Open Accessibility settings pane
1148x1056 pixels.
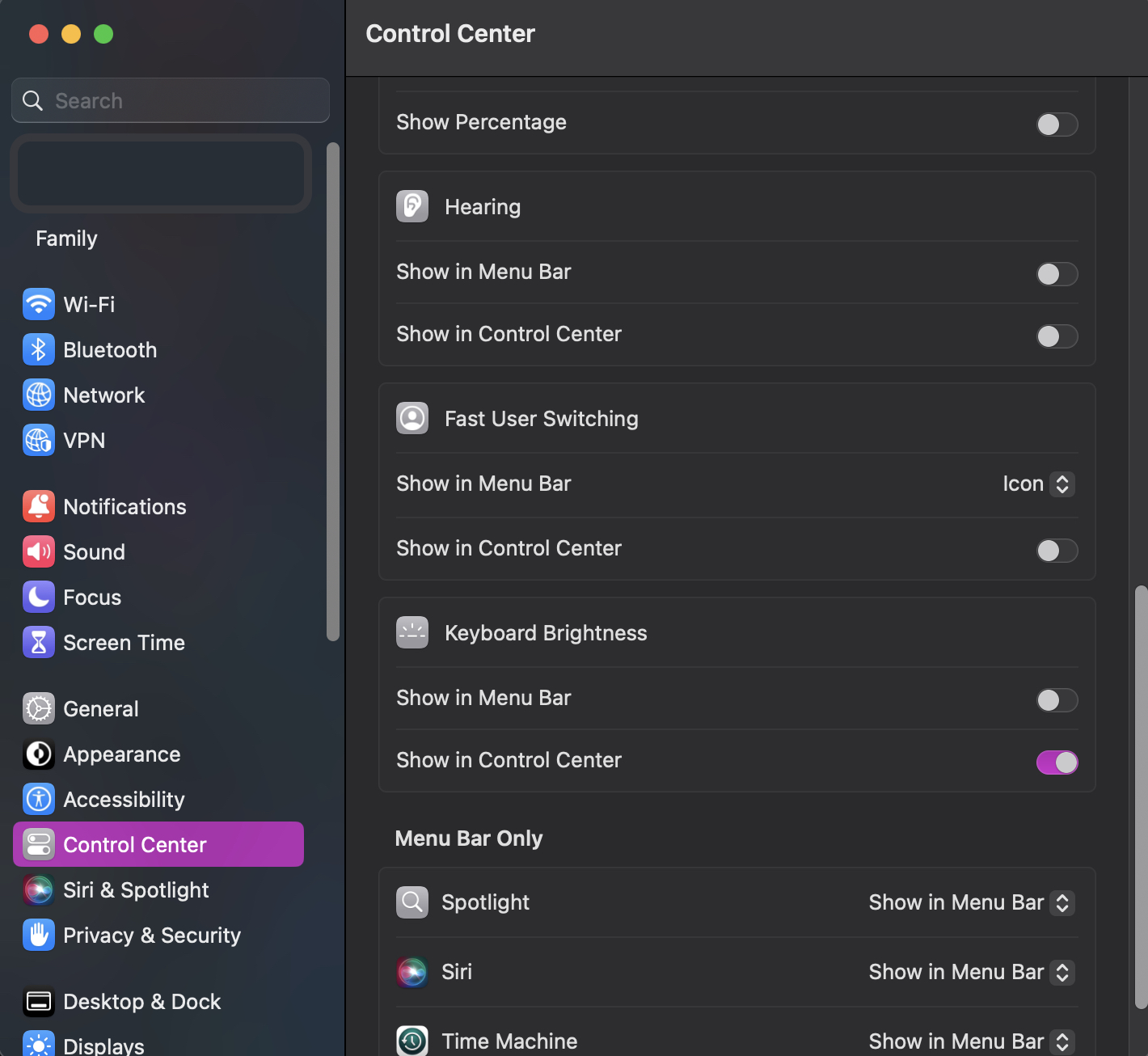tap(158, 800)
